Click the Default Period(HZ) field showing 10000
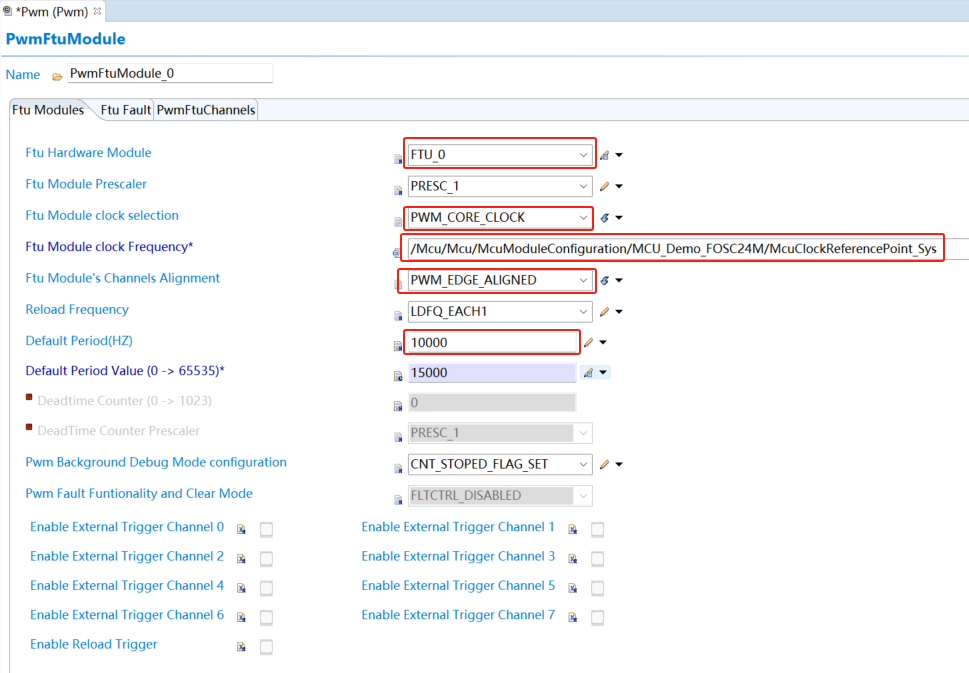Image resolution: width=969 pixels, height=673 pixels. (x=490, y=343)
